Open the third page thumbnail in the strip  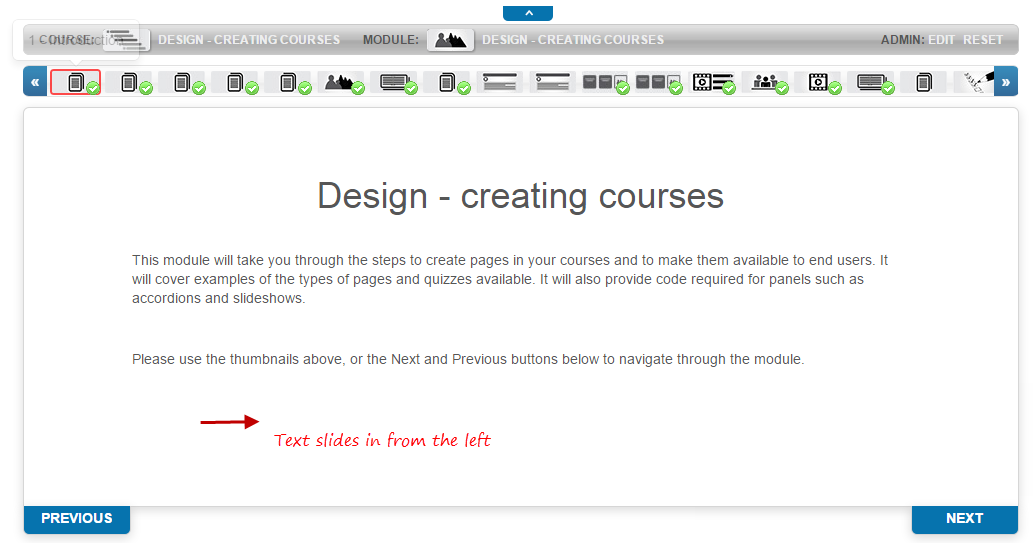pyautogui.click(x=182, y=82)
